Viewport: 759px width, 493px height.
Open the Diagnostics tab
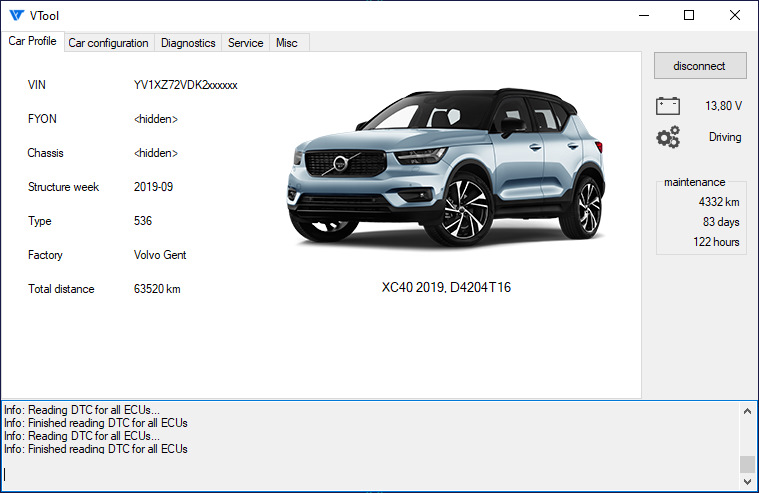188,43
